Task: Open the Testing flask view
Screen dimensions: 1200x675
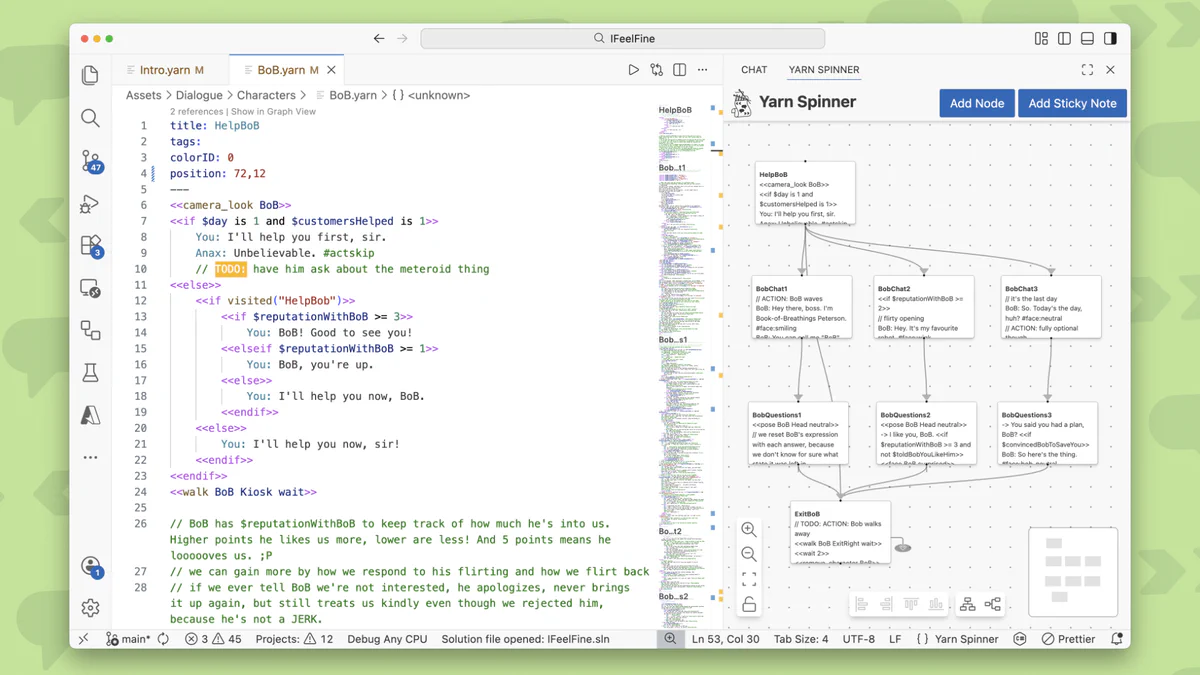Action: 91,373
